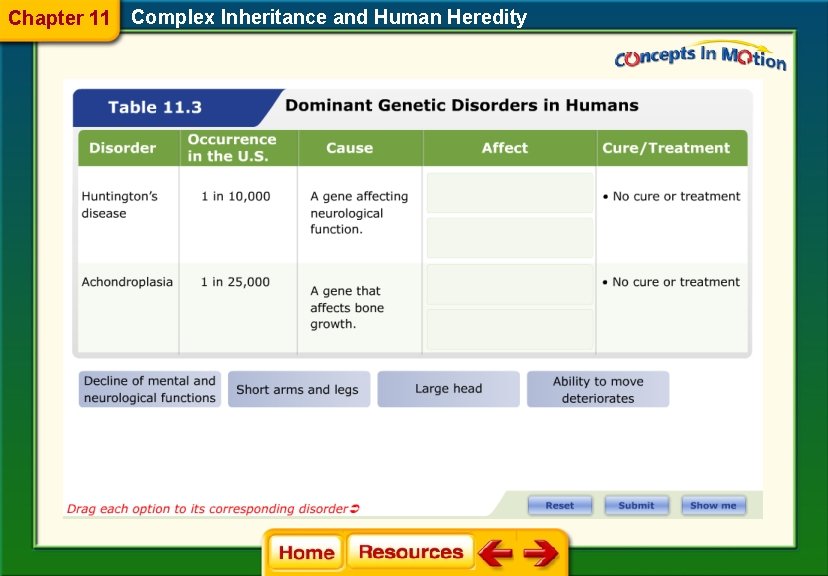Select the Decline of mental functions tile
Screen dimensions: 828x576
pyautogui.click(x=149, y=388)
